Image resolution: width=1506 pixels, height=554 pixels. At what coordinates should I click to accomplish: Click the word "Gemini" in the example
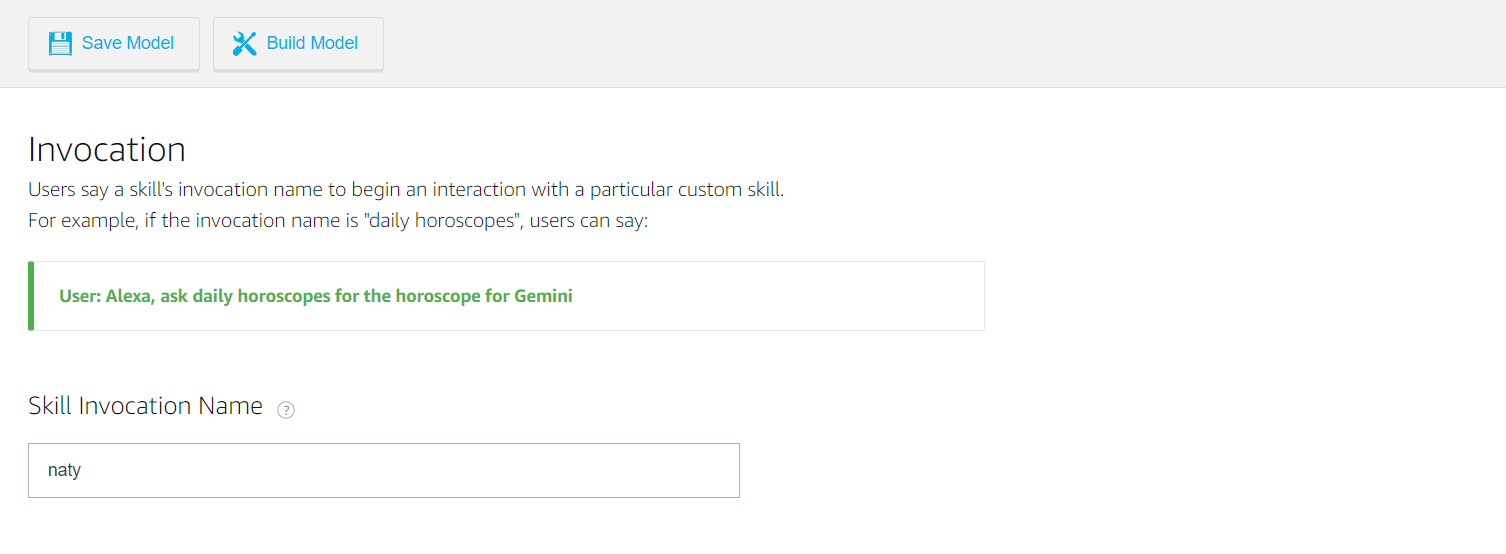click(x=543, y=296)
